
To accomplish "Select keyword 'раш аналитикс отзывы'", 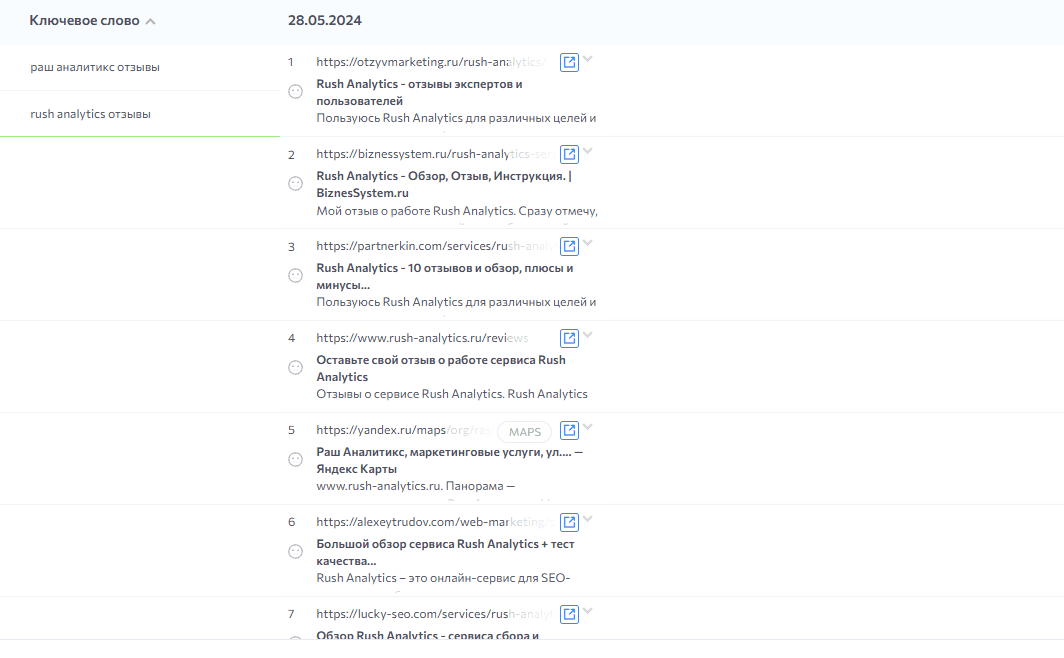I will [x=96, y=66].
